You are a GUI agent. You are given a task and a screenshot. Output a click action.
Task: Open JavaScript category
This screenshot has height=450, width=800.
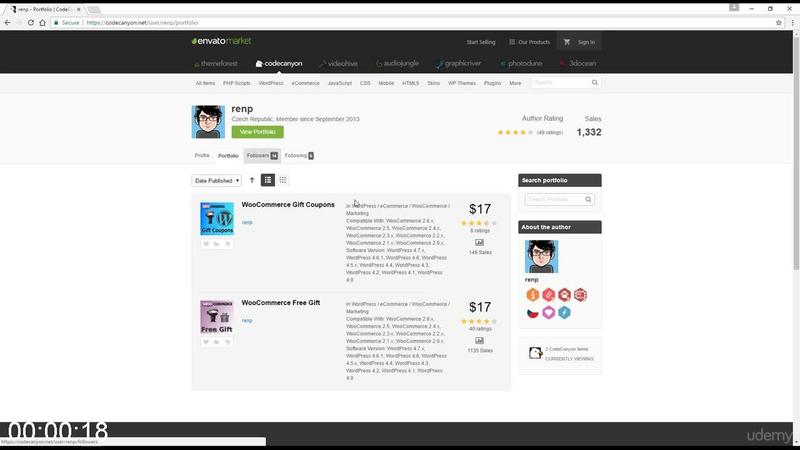click(340, 83)
